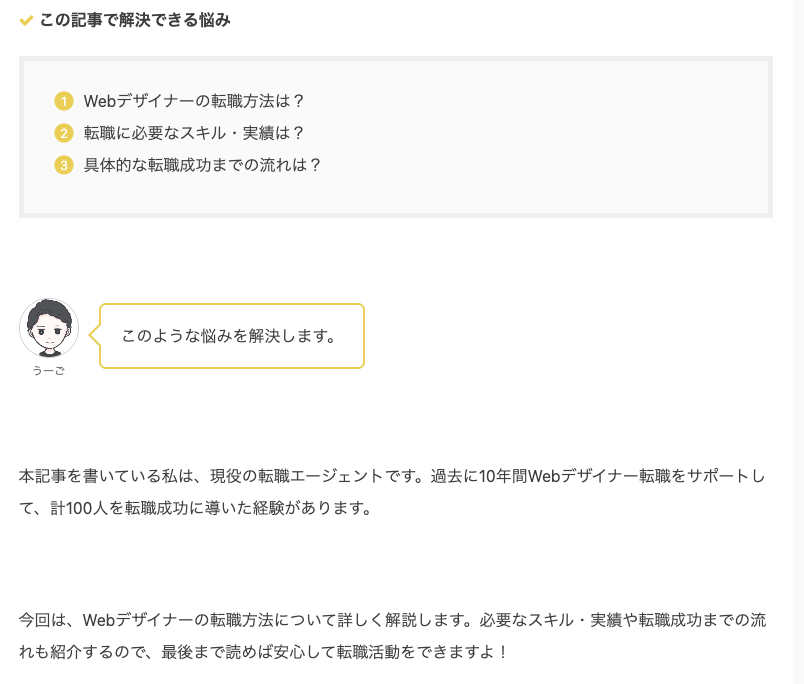
Task: Click the speech bubble pointer tail
Action: pos(95,336)
